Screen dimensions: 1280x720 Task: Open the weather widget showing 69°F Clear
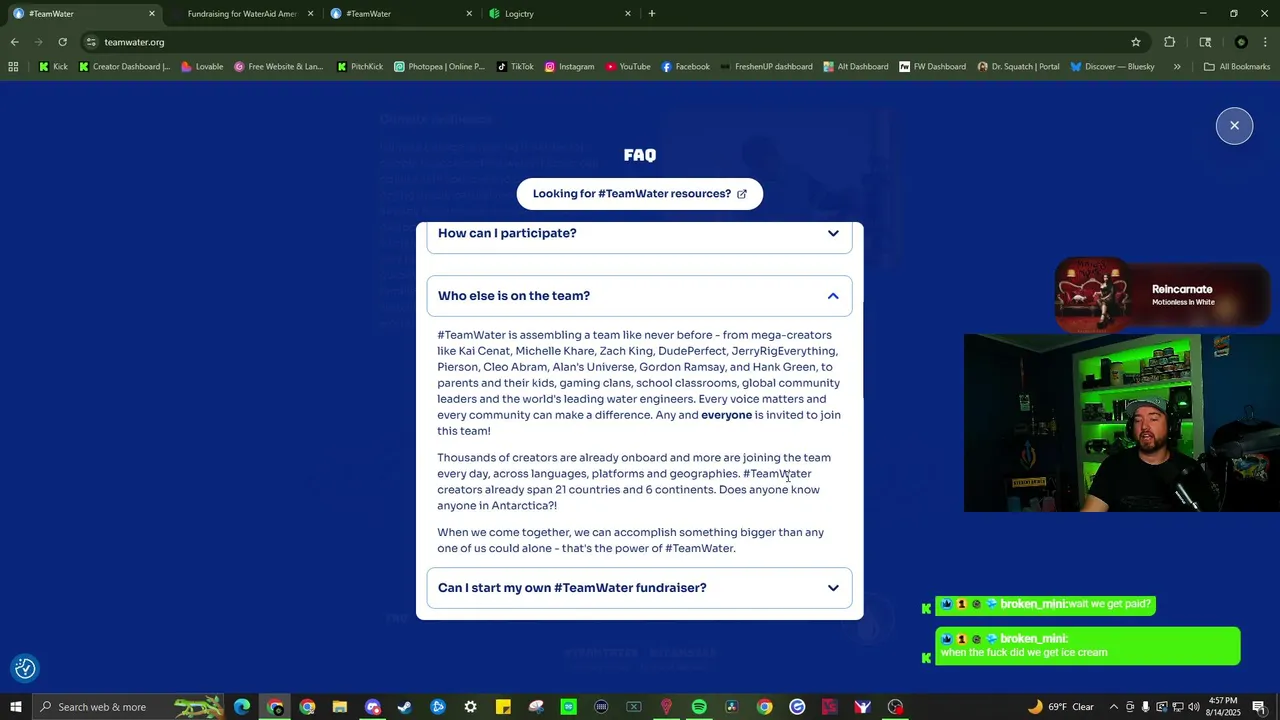click(x=1060, y=707)
